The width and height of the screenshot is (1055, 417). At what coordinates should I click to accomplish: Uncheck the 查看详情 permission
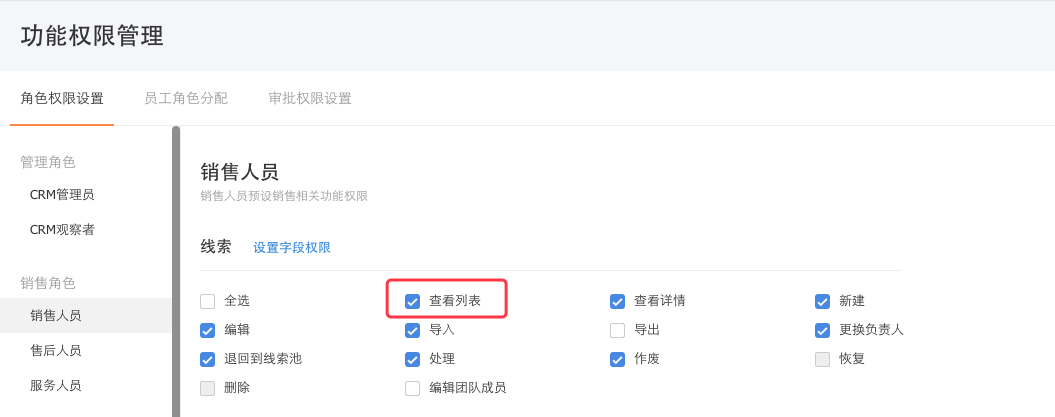tap(618, 301)
